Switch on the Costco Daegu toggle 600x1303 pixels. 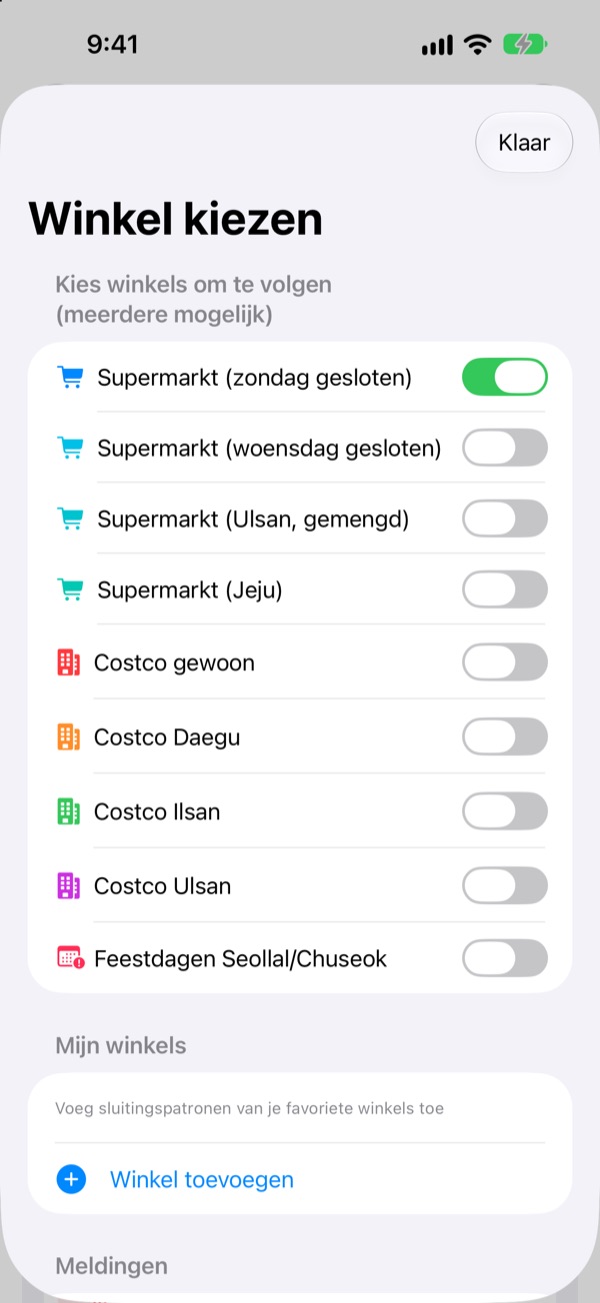pyautogui.click(x=505, y=737)
